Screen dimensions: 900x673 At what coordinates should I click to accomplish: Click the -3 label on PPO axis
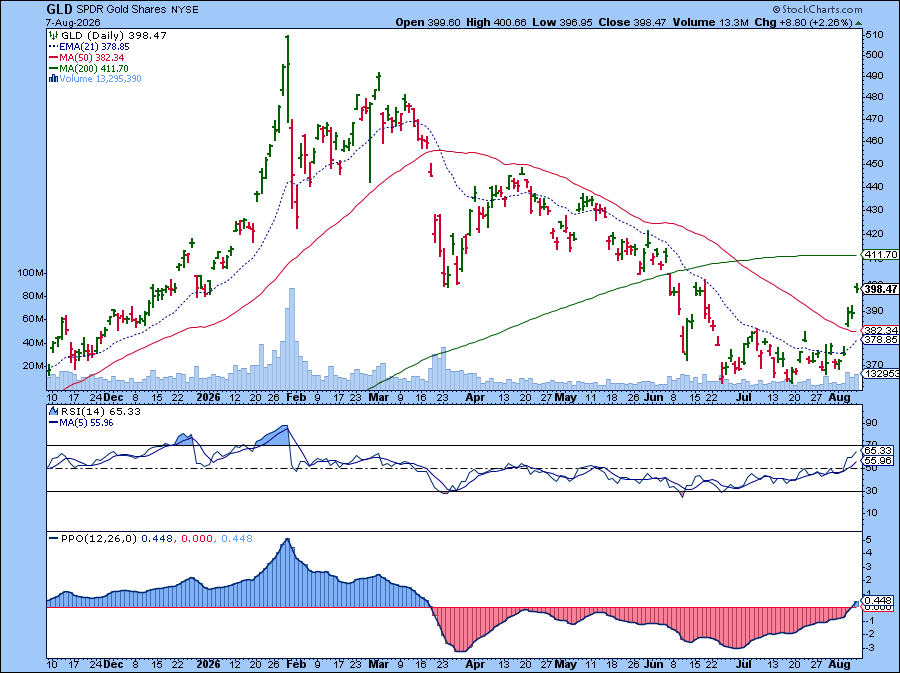tap(870, 648)
